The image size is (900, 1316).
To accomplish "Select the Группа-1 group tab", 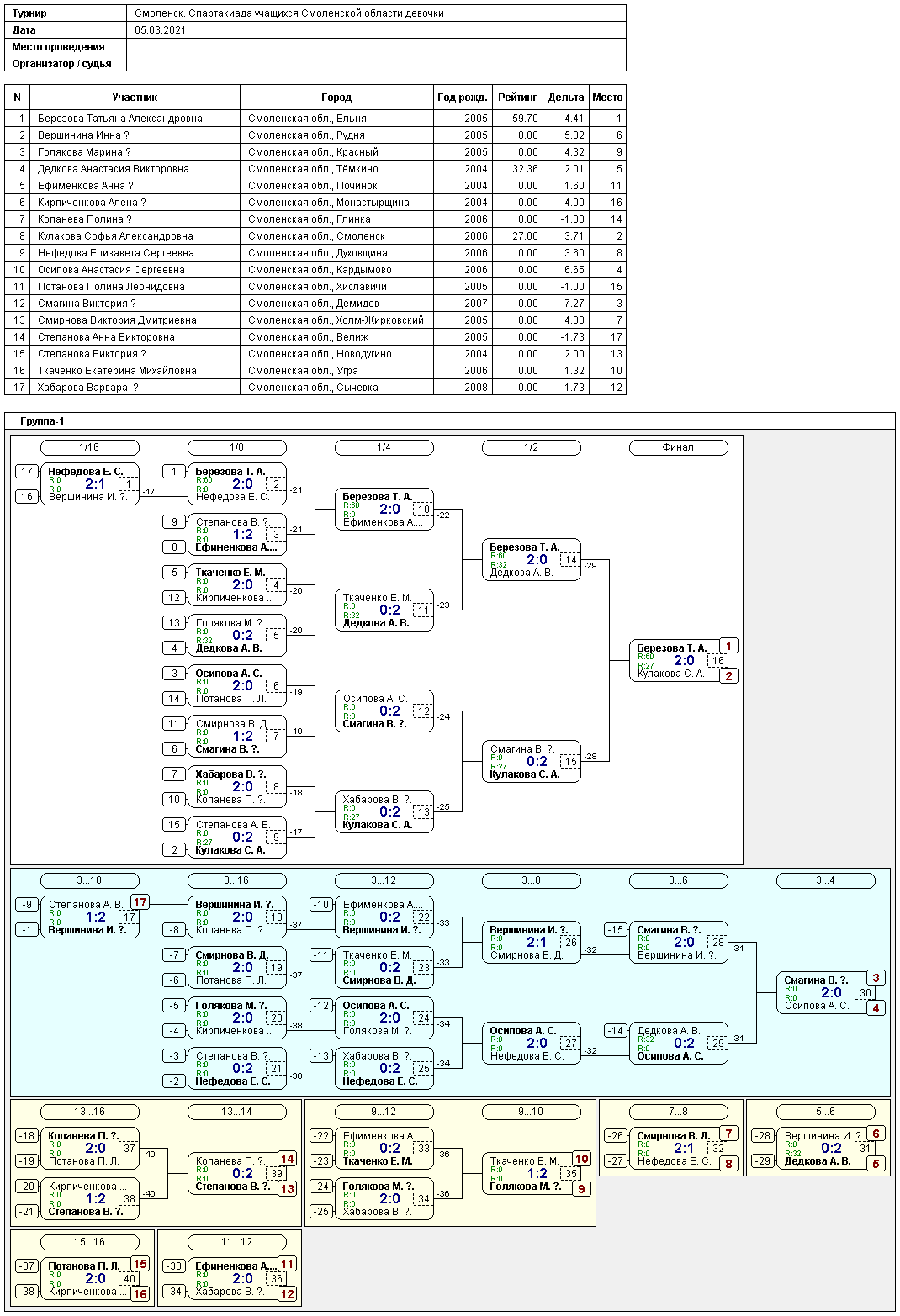I will click(42, 421).
